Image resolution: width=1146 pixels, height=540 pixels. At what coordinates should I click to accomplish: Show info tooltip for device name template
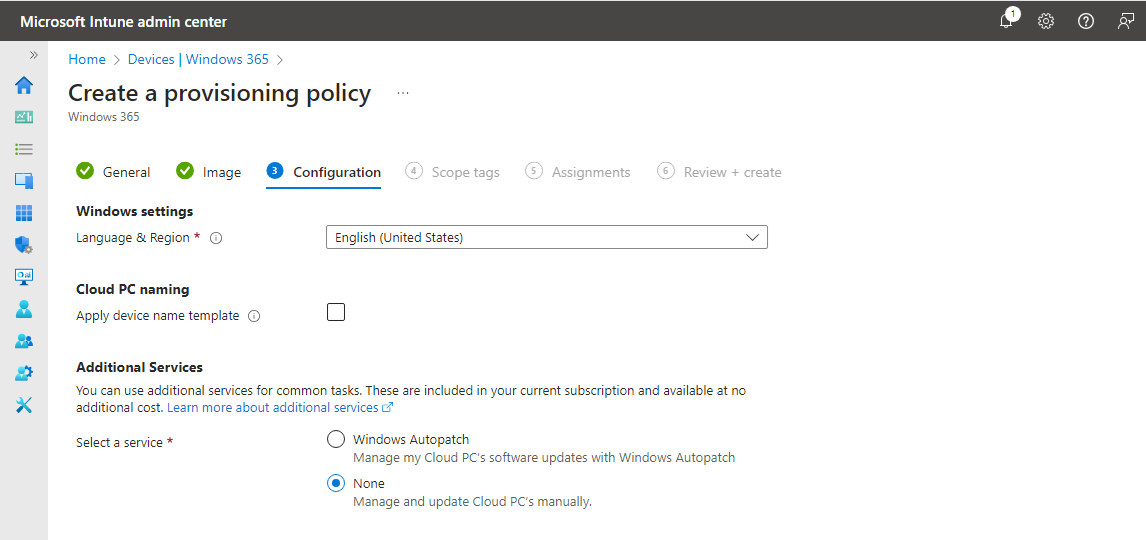point(254,316)
